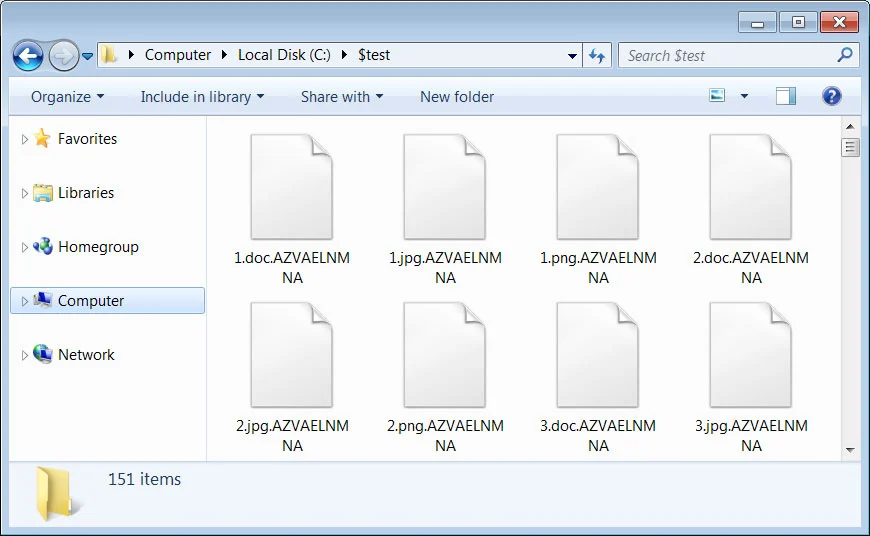Click the file name label 1.png.AZVAELNMNA
The height and width of the screenshot is (536, 870).
598,267
